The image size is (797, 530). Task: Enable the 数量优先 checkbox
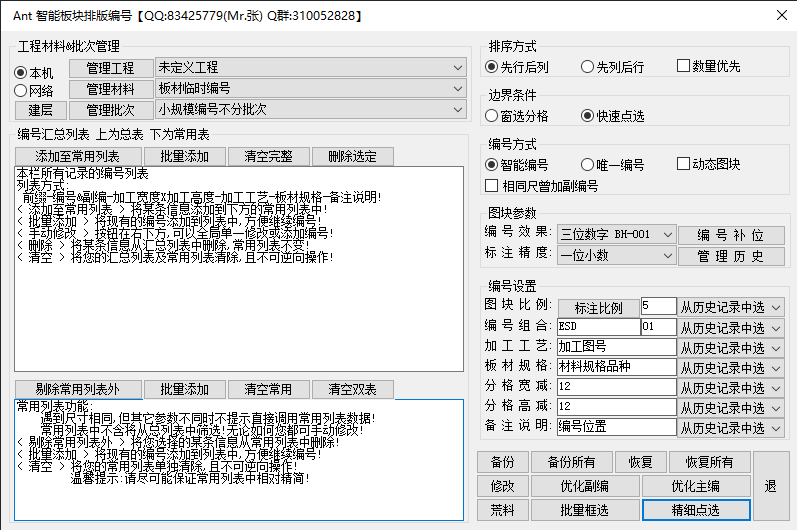click(x=684, y=66)
